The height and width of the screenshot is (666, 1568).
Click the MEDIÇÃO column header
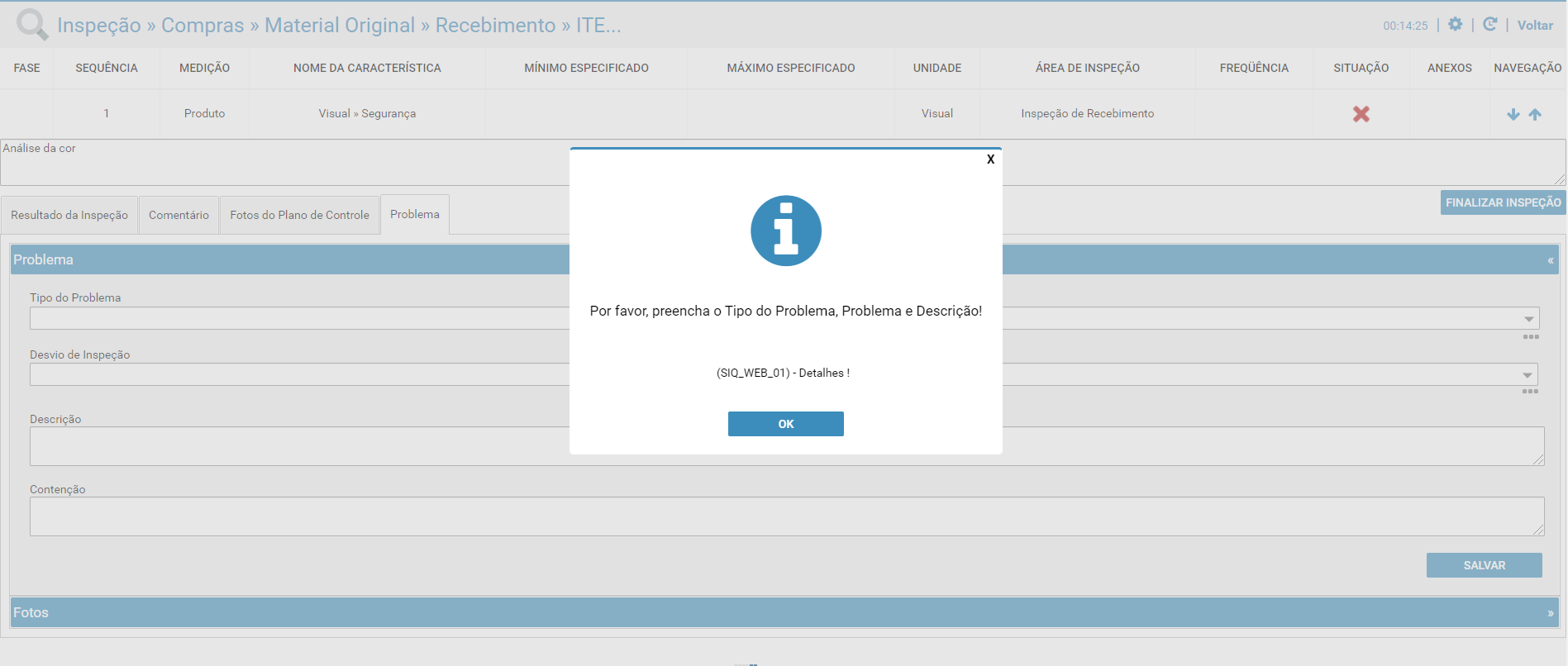point(205,68)
